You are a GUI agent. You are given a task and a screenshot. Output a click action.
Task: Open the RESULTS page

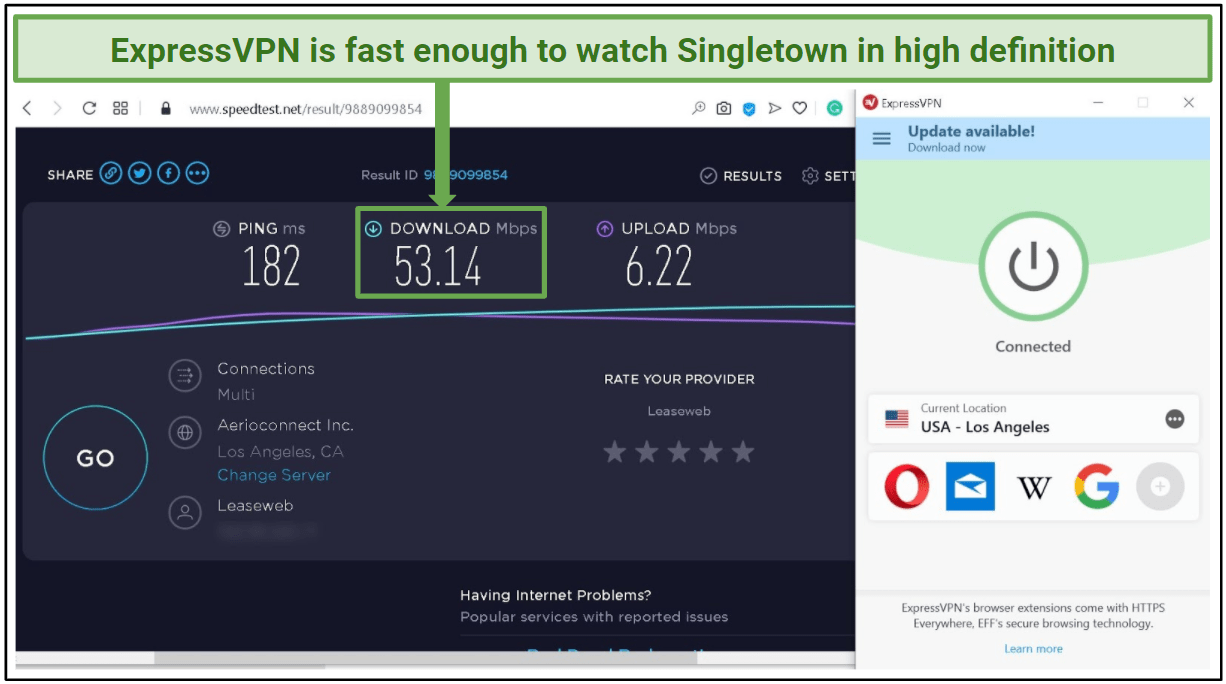(x=741, y=176)
